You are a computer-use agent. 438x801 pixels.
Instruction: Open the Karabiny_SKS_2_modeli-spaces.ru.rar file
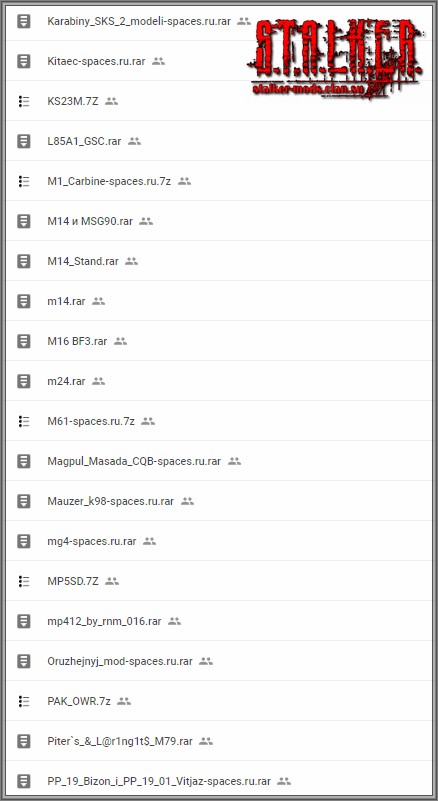[139, 21]
